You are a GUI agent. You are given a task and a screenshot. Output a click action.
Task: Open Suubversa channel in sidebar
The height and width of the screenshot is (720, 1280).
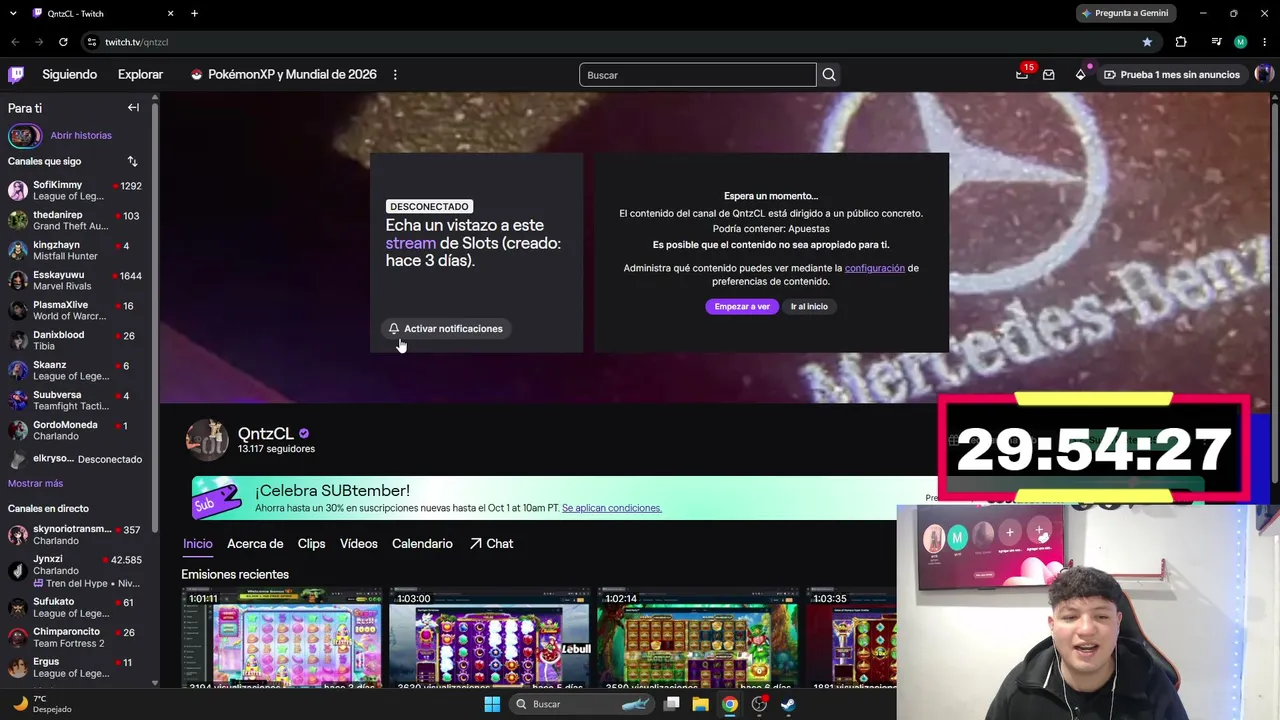point(76,401)
